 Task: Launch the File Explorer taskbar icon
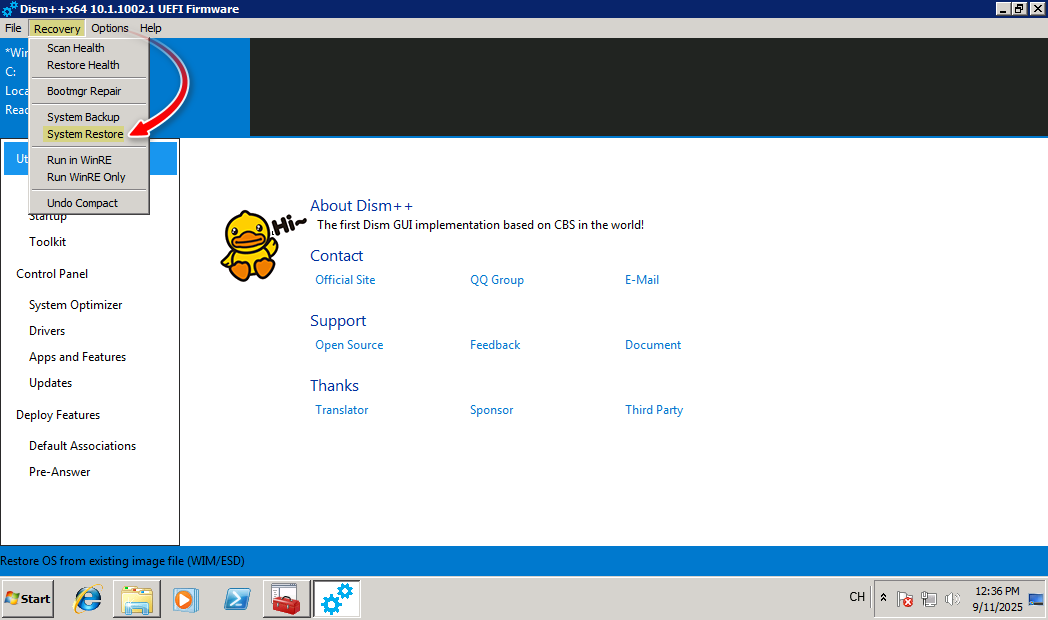click(137, 599)
